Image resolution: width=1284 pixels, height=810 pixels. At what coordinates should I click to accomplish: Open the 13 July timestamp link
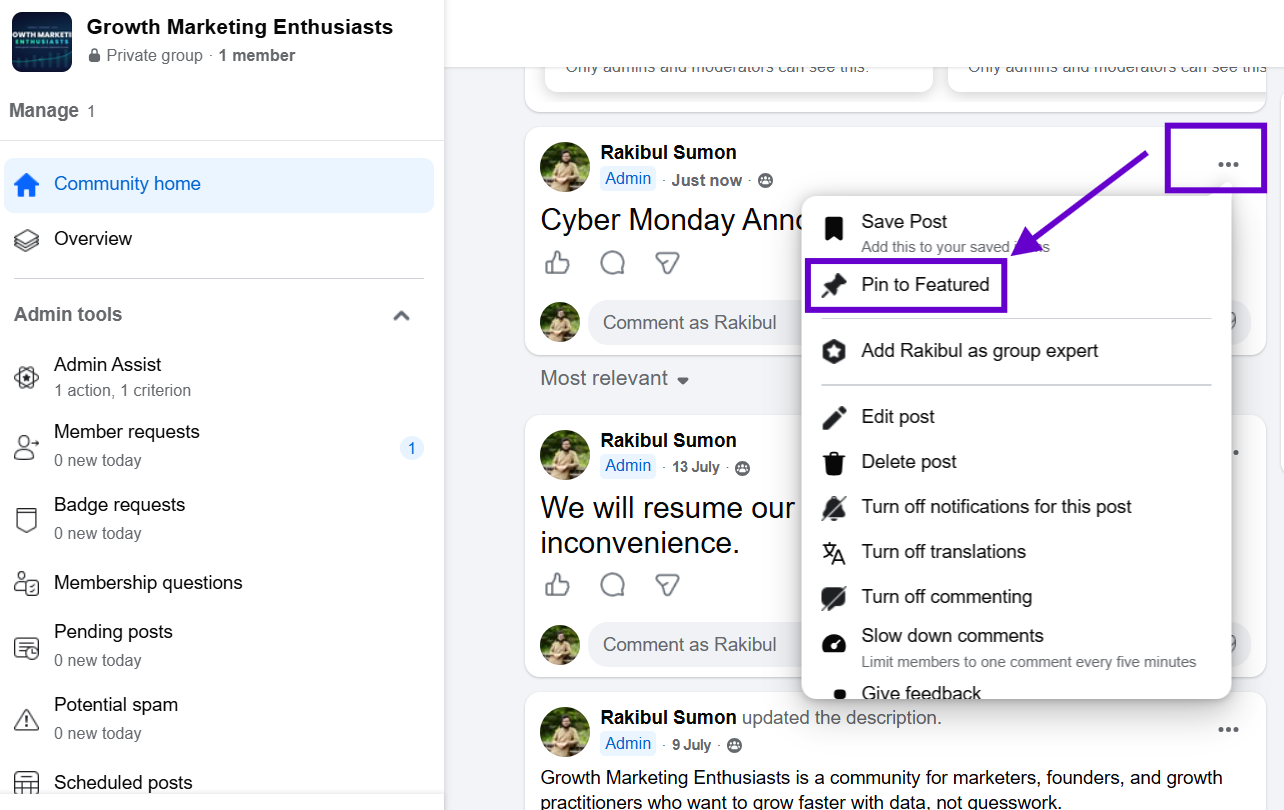pyautogui.click(x=695, y=467)
